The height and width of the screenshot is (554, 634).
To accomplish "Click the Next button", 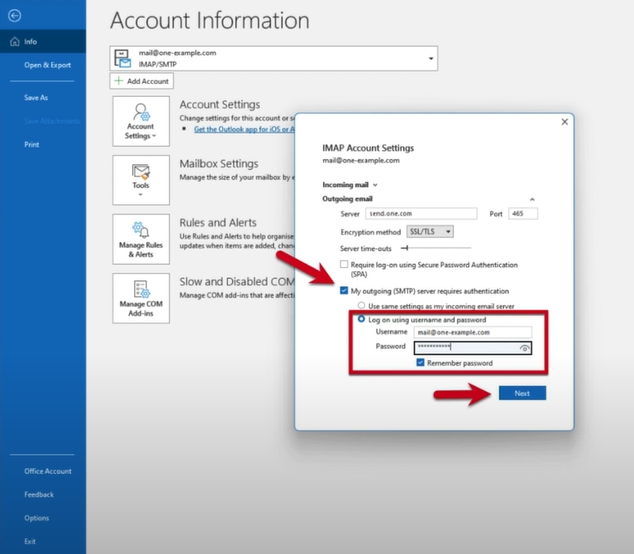I will (522, 393).
